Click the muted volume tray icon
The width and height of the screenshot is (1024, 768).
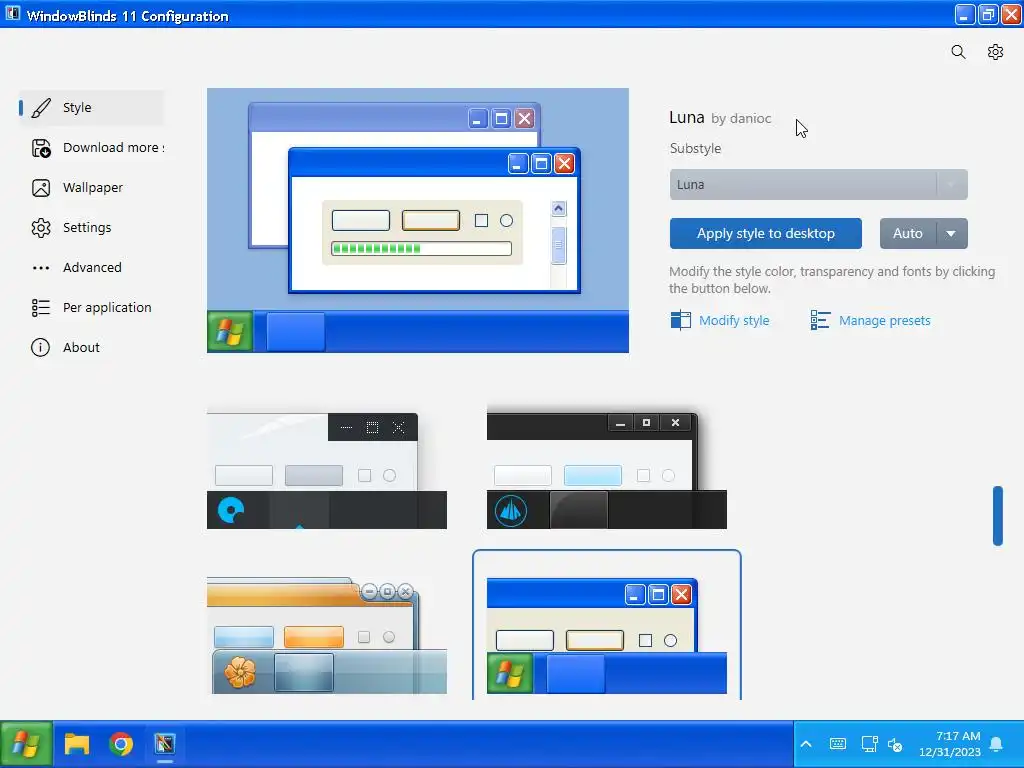[895, 744]
